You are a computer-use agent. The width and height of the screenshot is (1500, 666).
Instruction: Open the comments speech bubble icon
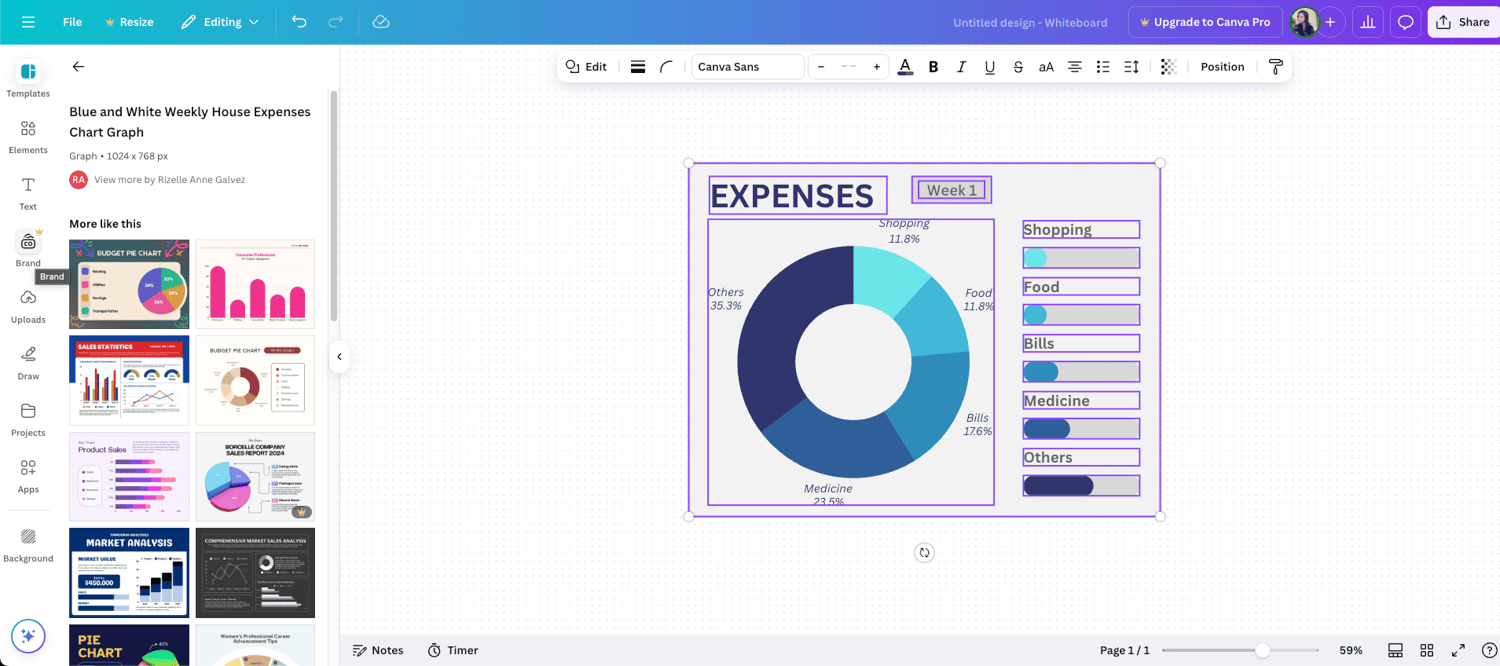tap(1405, 22)
